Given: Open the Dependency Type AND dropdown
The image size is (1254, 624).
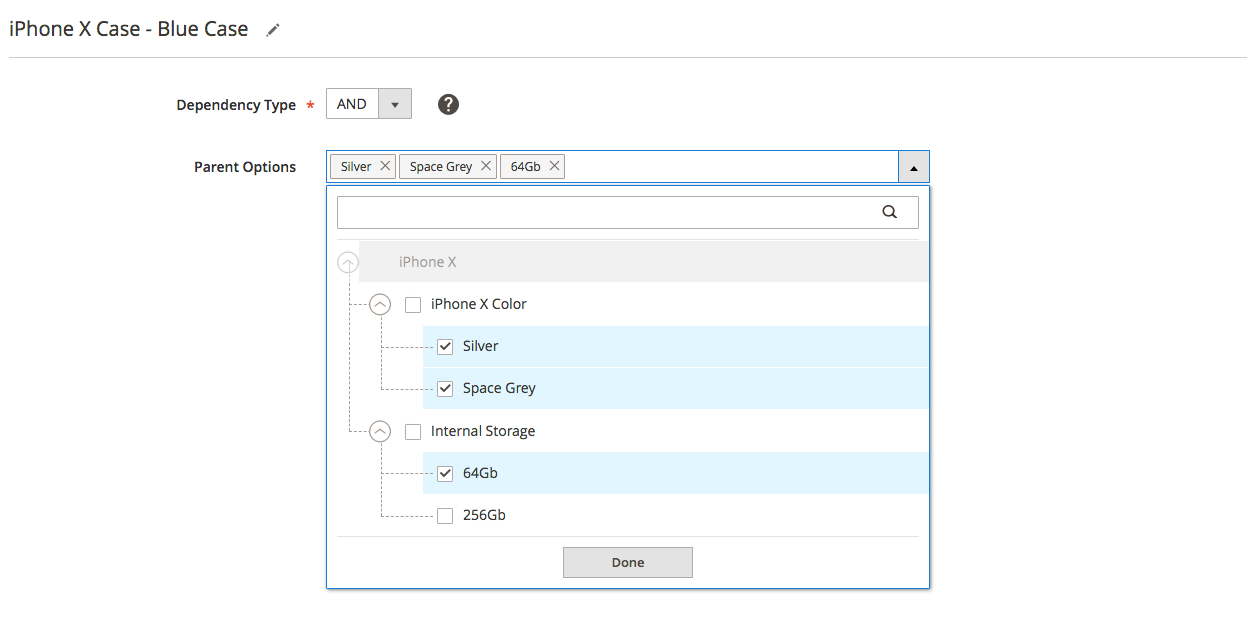Looking at the screenshot, I should tap(369, 104).
